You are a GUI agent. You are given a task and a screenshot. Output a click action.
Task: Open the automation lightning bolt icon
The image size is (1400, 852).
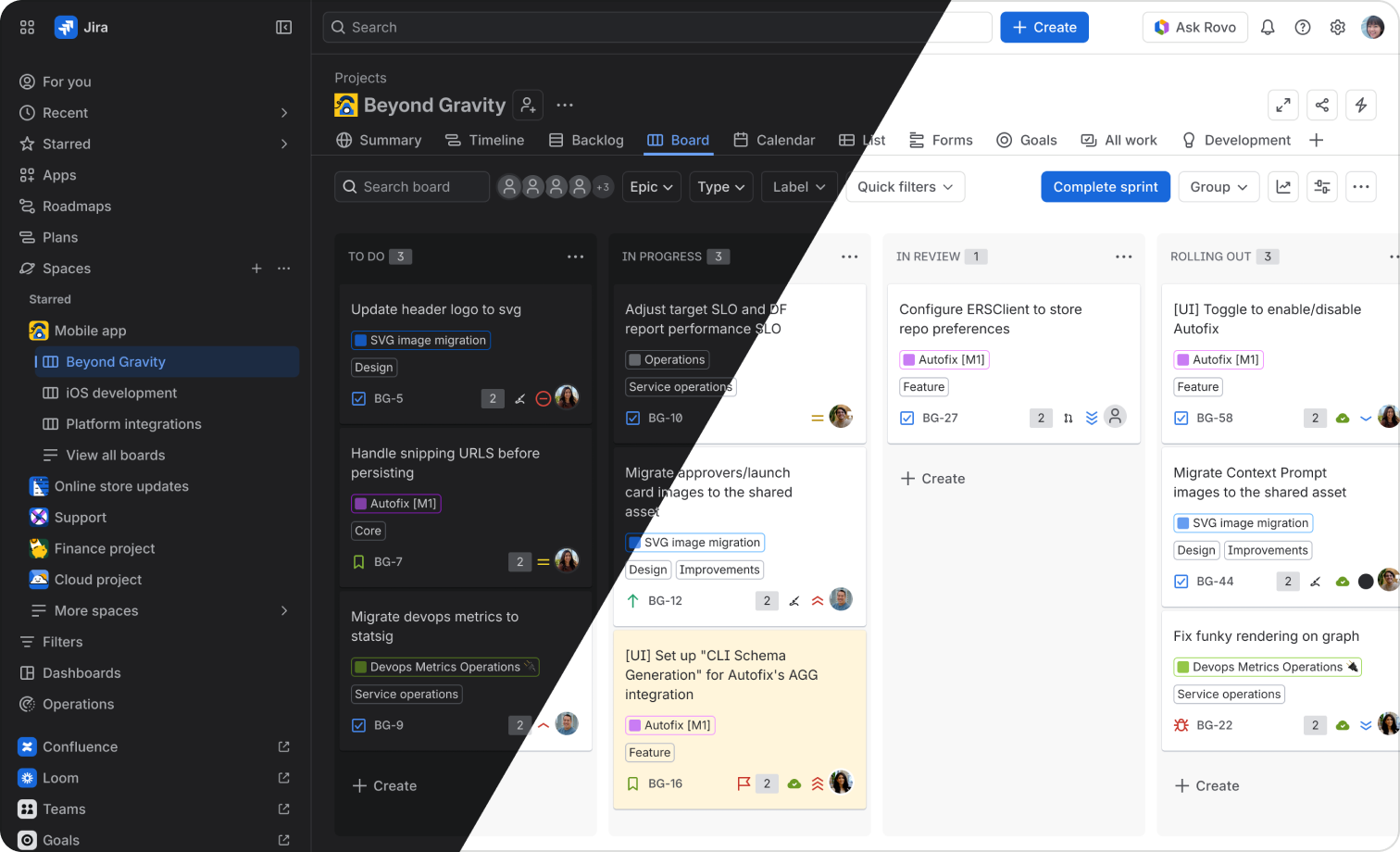coord(1361,106)
